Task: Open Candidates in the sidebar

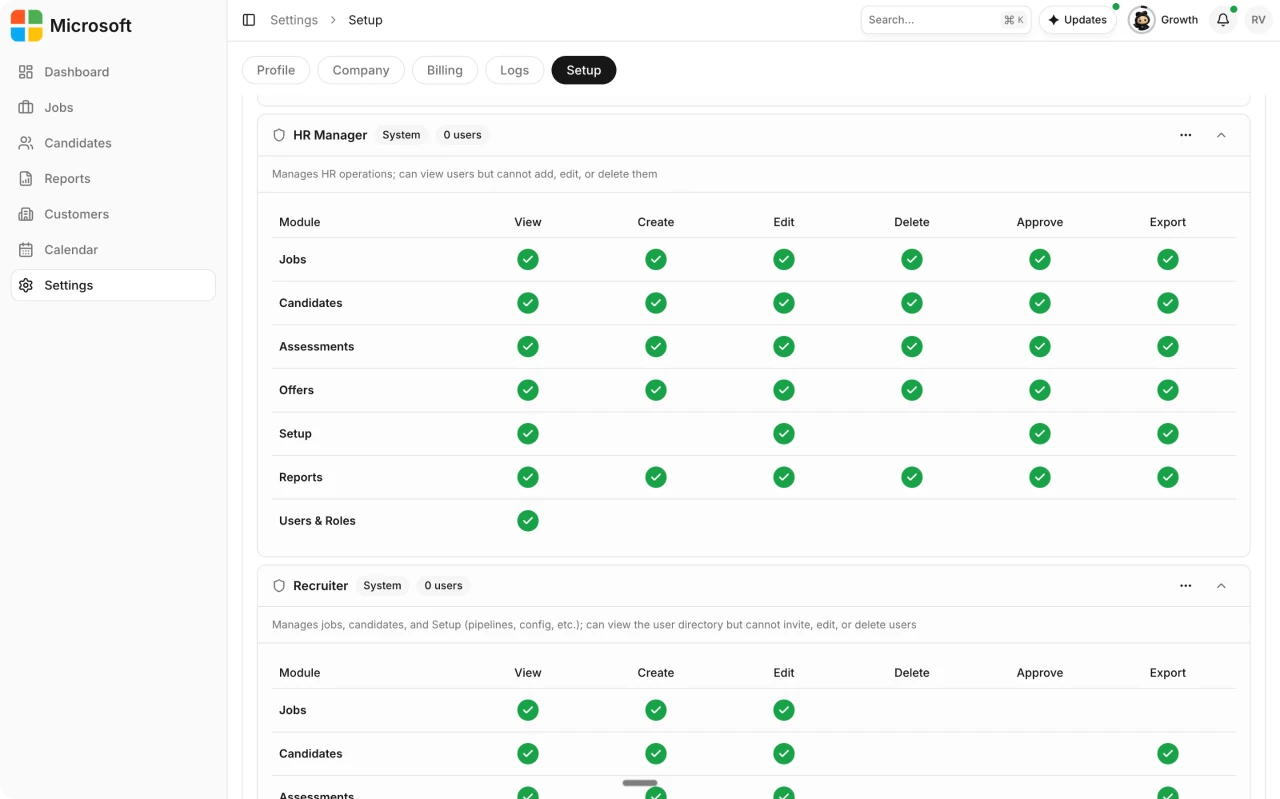Action: [113, 143]
